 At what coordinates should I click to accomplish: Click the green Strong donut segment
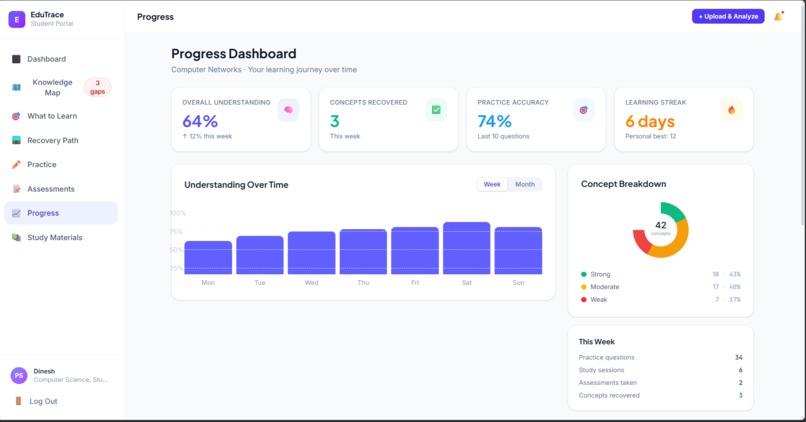(675, 210)
